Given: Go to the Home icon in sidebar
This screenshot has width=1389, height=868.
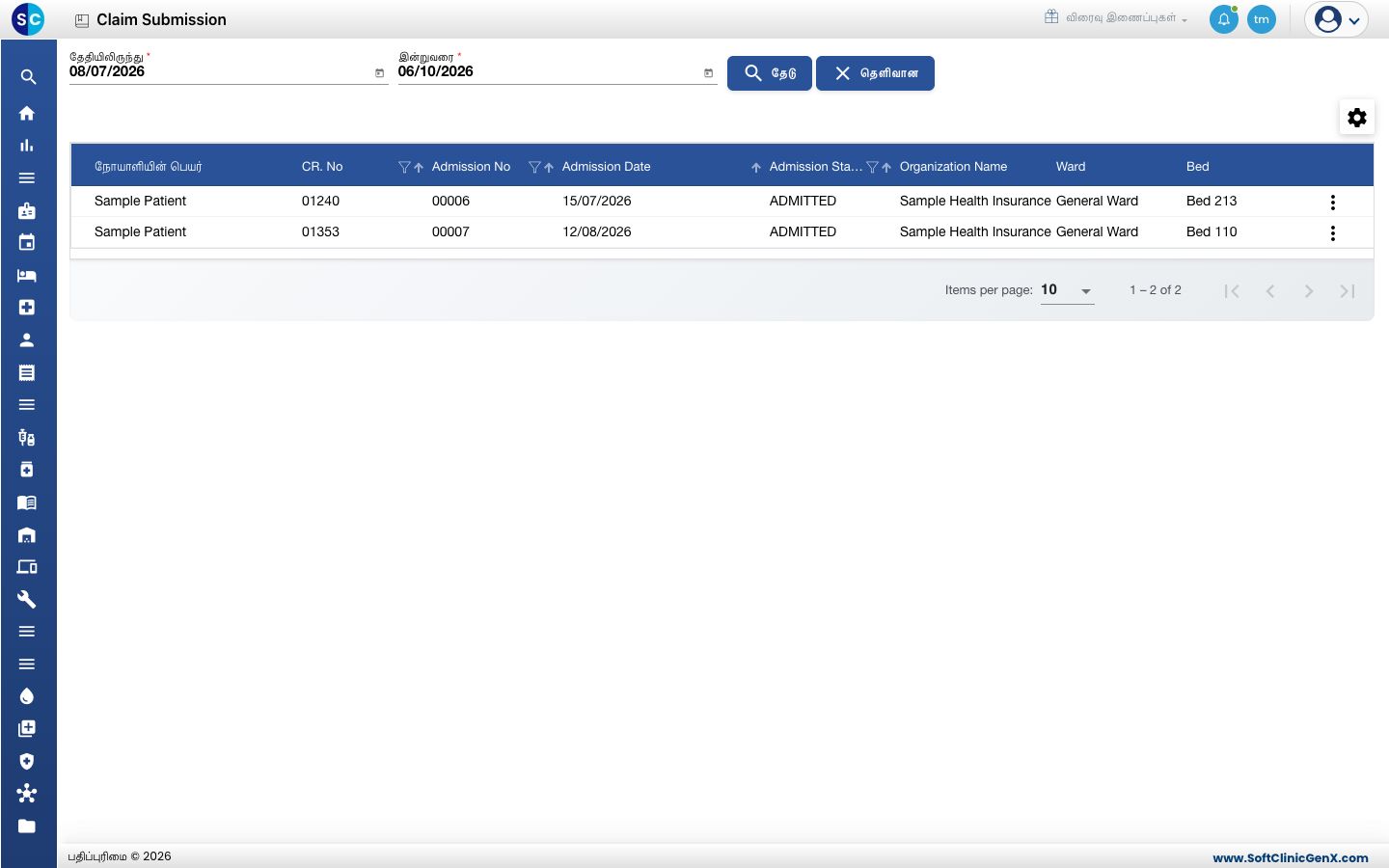Looking at the screenshot, I should tap(27, 113).
